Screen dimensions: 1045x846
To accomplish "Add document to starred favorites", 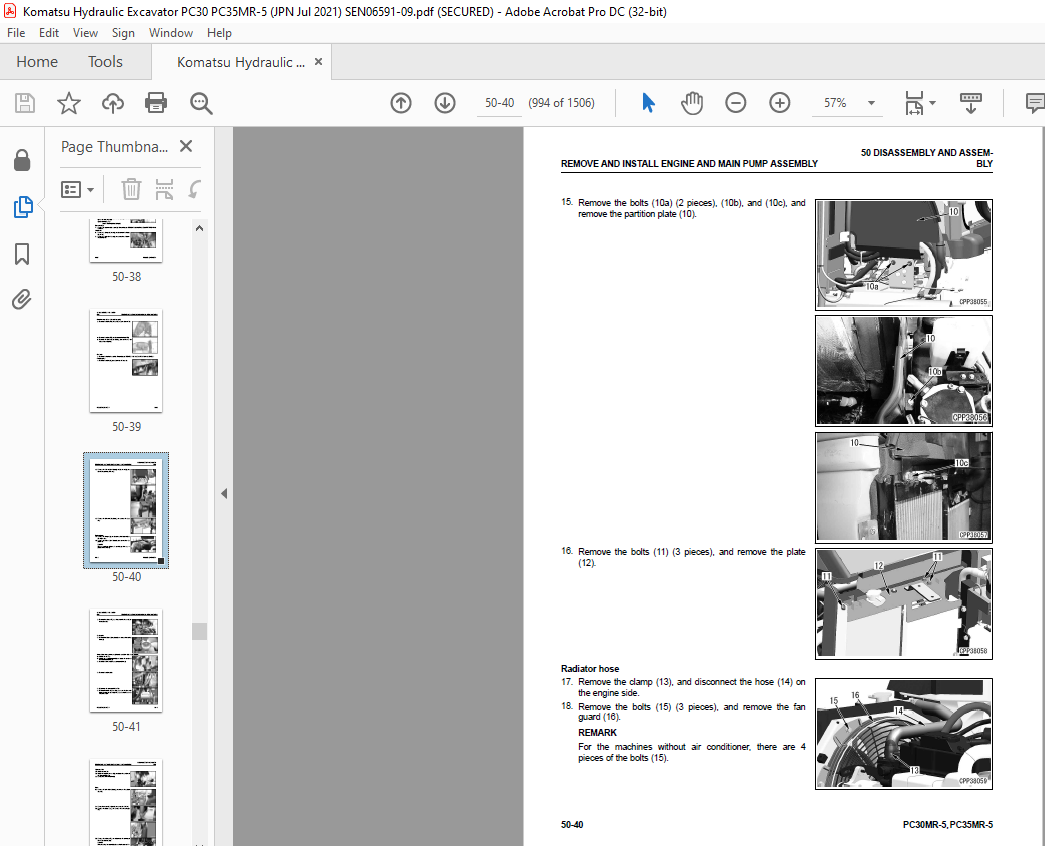I will (x=69, y=103).
